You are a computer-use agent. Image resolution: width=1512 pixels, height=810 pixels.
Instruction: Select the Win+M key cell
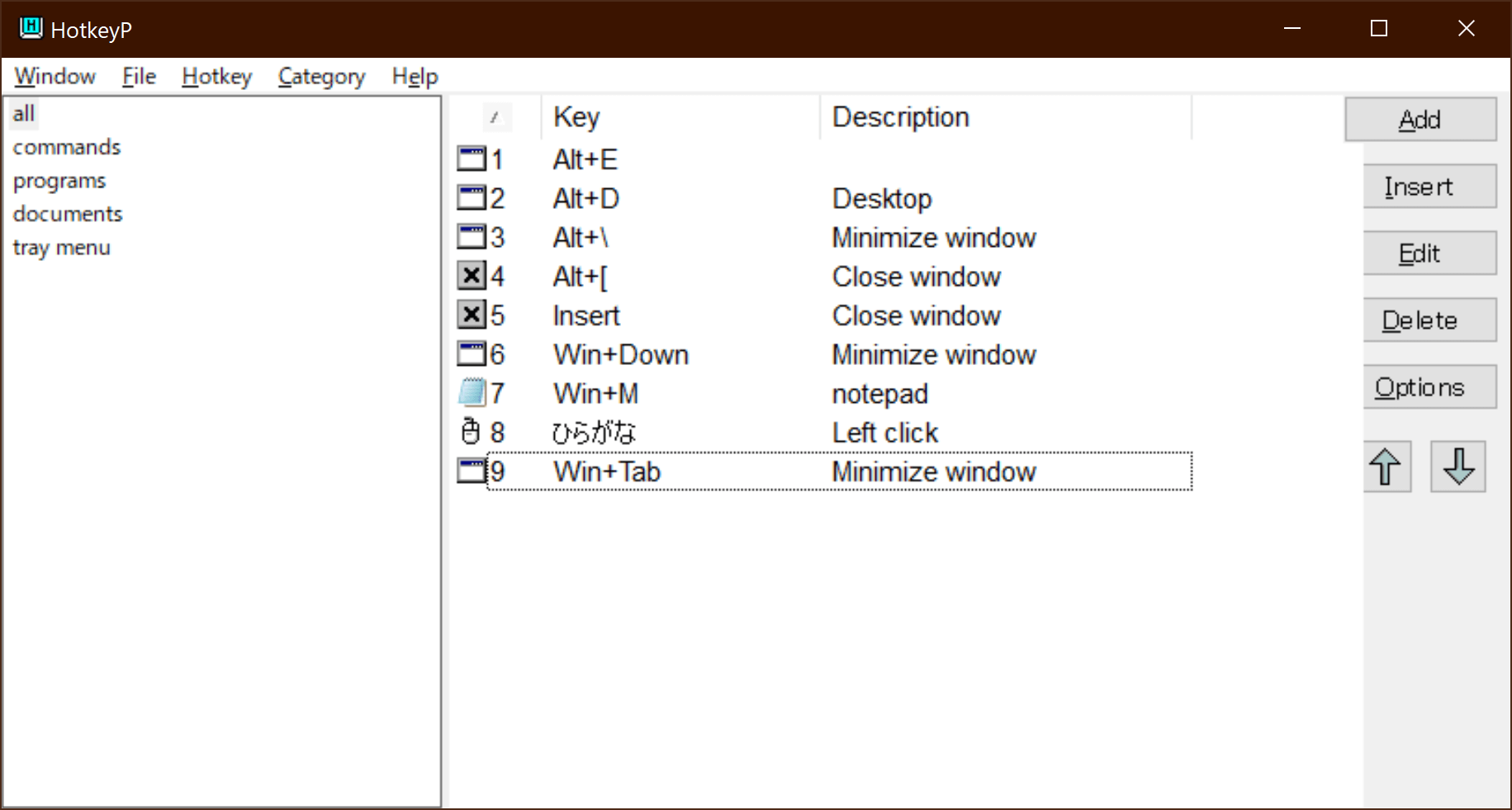[x=595, y=393]
